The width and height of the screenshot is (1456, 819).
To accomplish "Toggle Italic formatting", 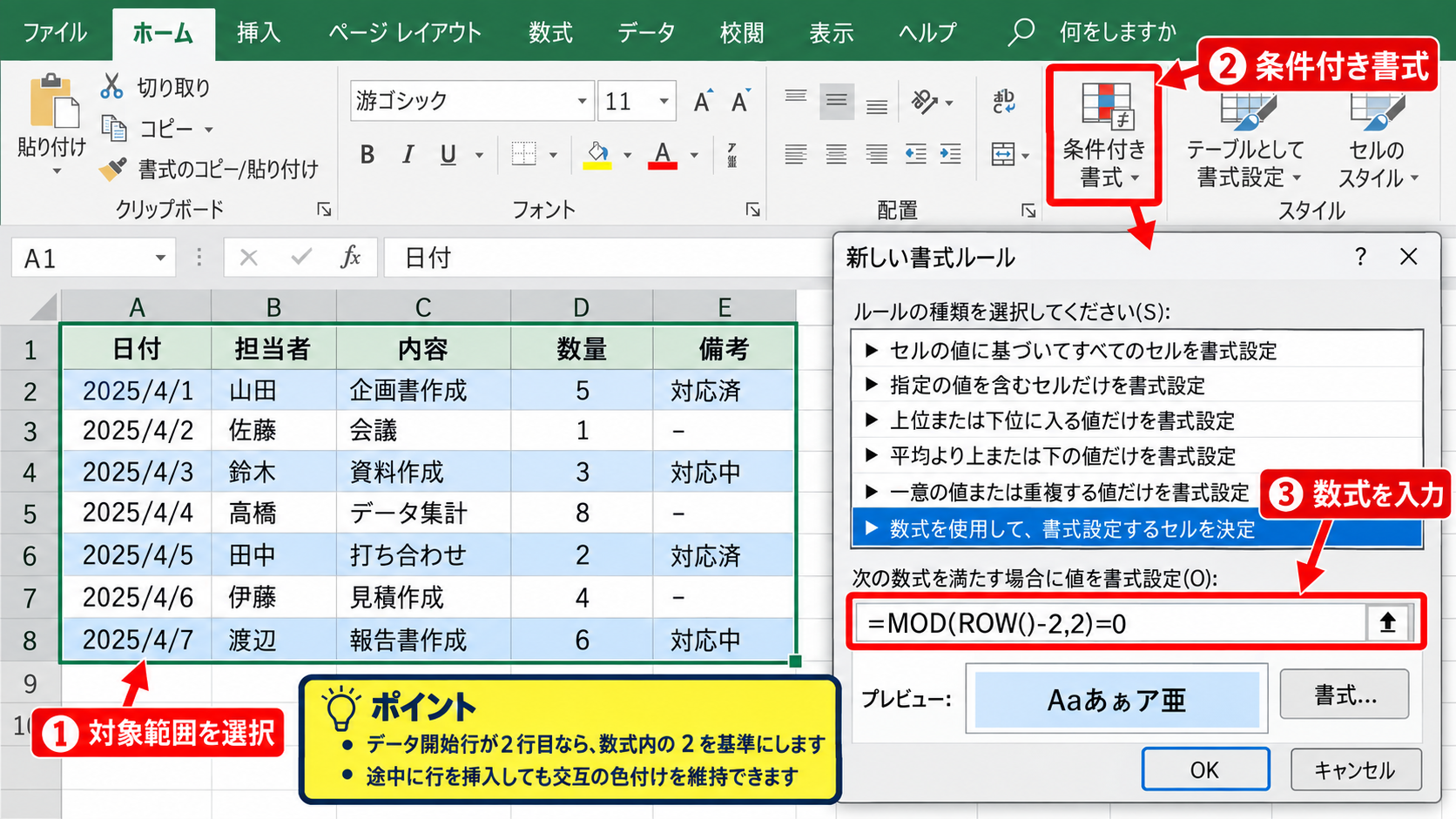I will [408, 155].
